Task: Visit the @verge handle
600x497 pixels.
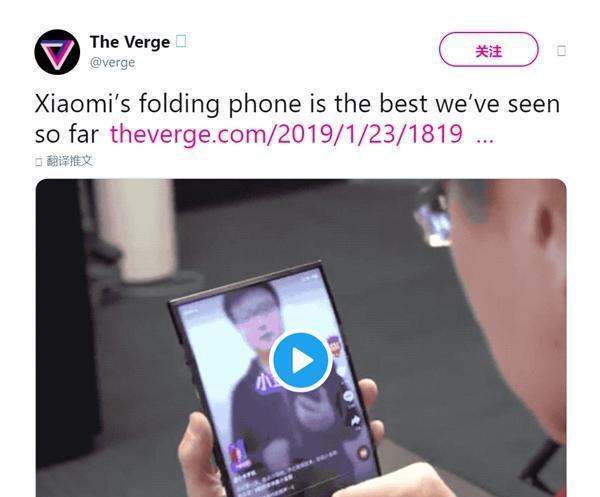Action: pyautogui.click(x=112, y=62)
